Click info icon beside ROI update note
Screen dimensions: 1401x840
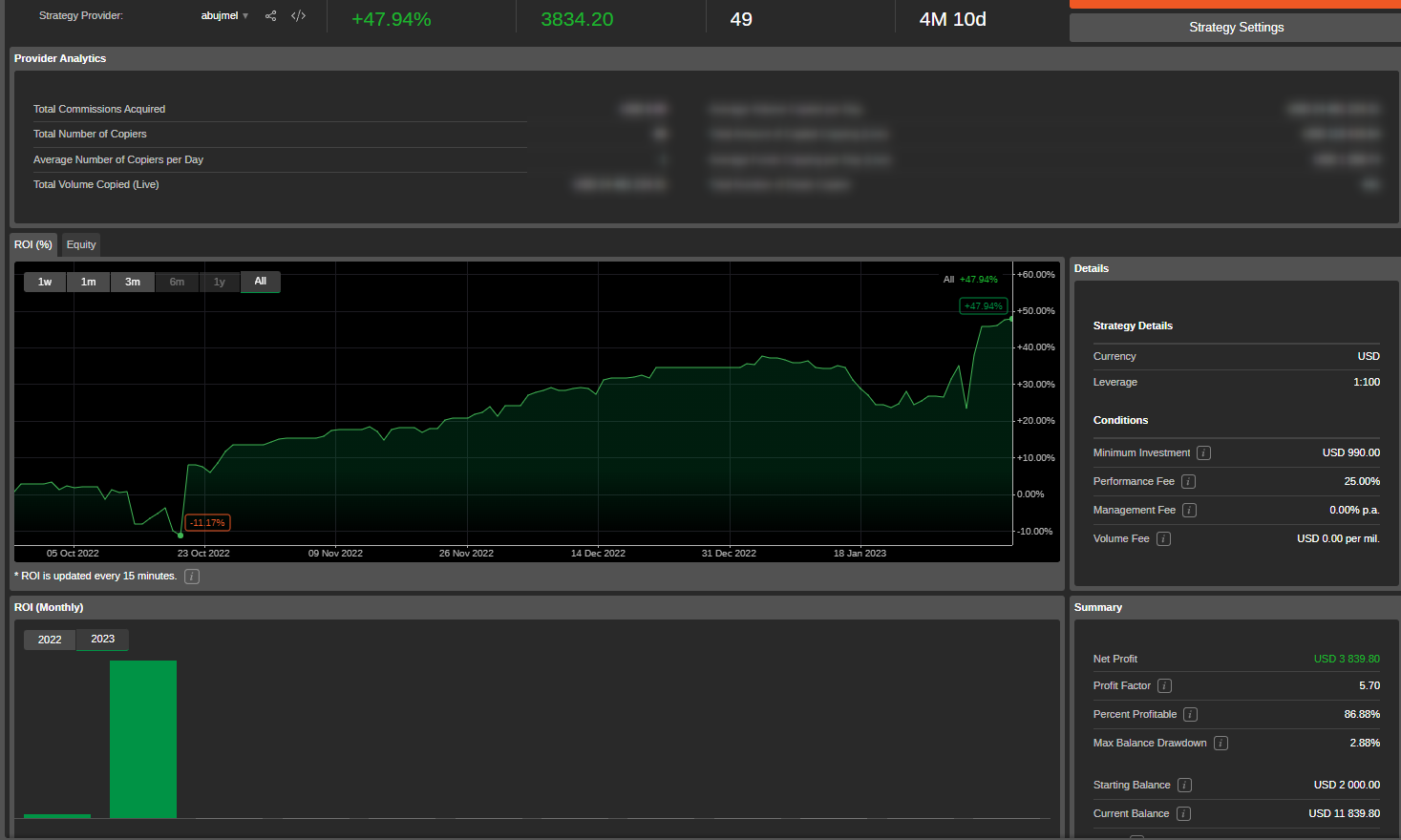tap(192, 577)
